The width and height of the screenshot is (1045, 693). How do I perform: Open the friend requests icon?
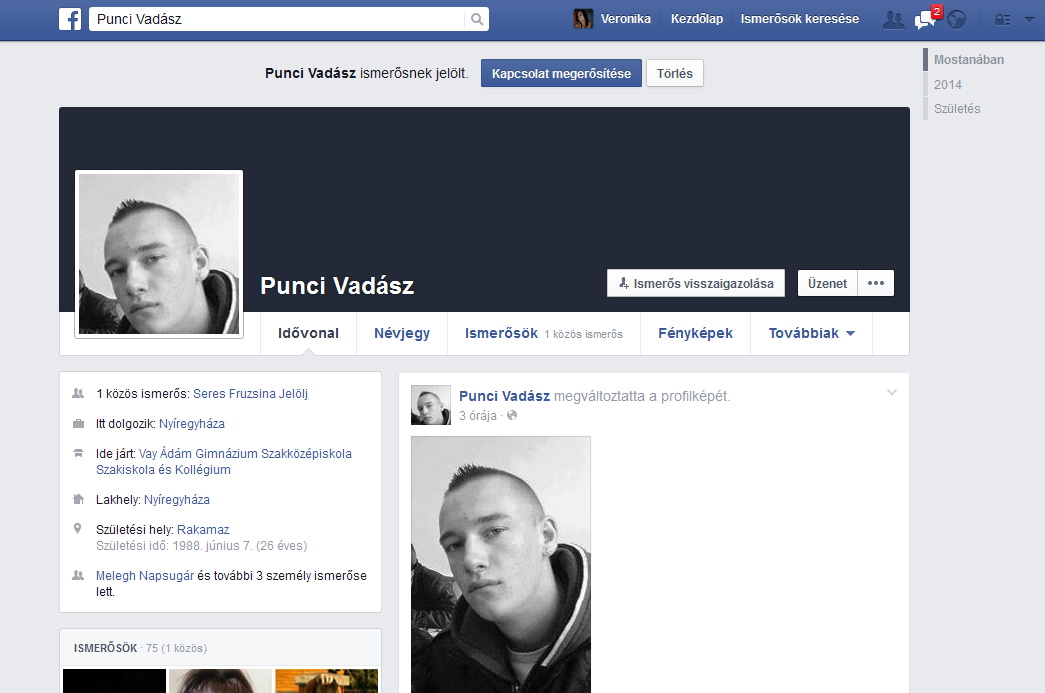coord(893,19)
